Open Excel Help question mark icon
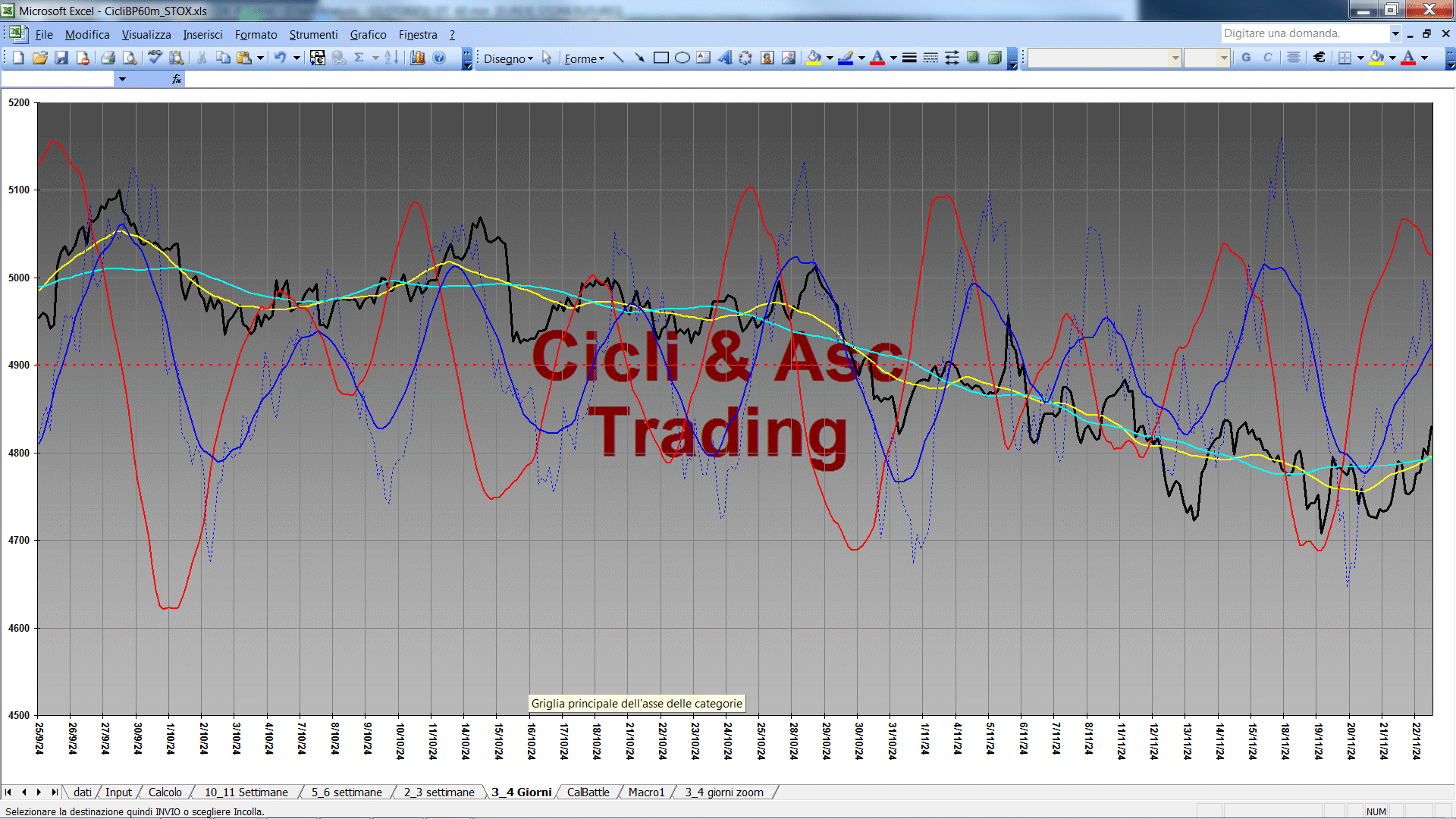Image resolution: width=1456 pixels, height=819 pixels. 439,58
